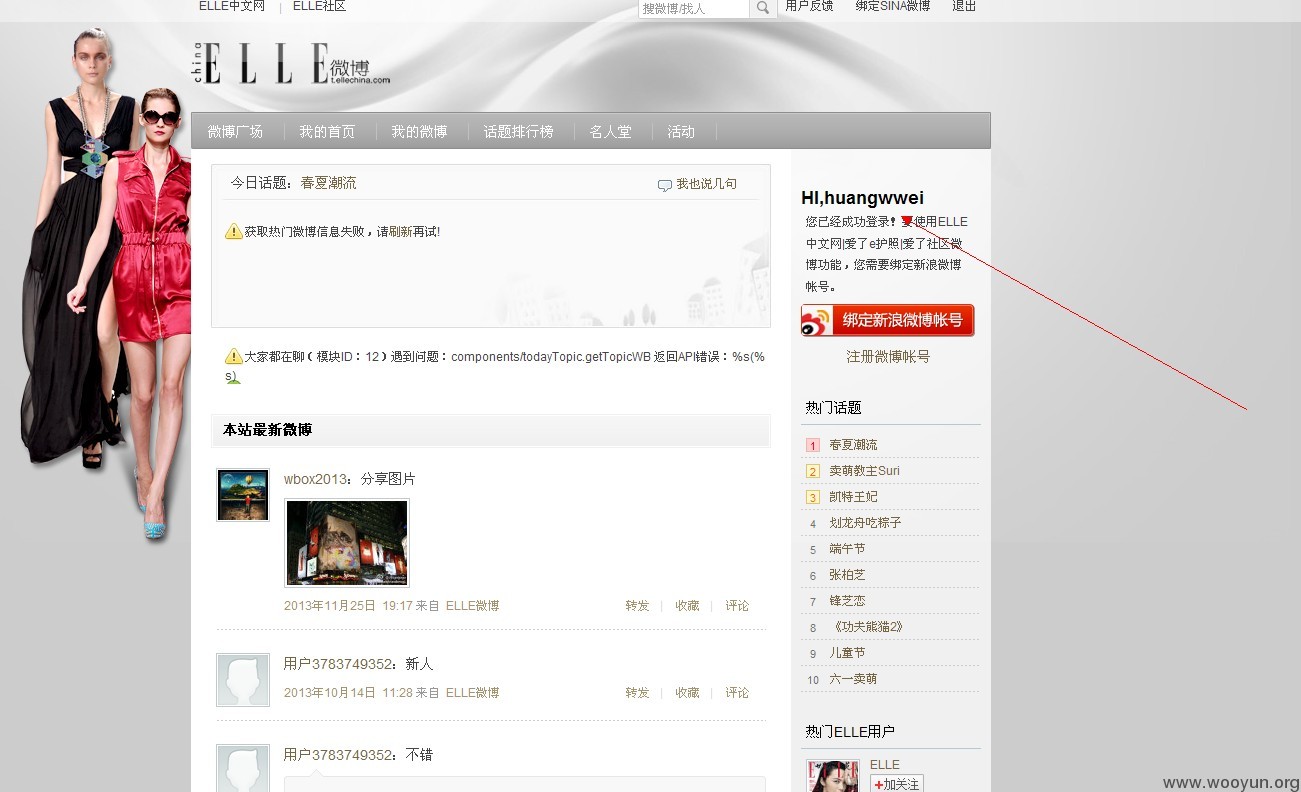Open the hot topic 六一卖萌
Viewport: 1301px width, 792px height.
click(853, 679)
